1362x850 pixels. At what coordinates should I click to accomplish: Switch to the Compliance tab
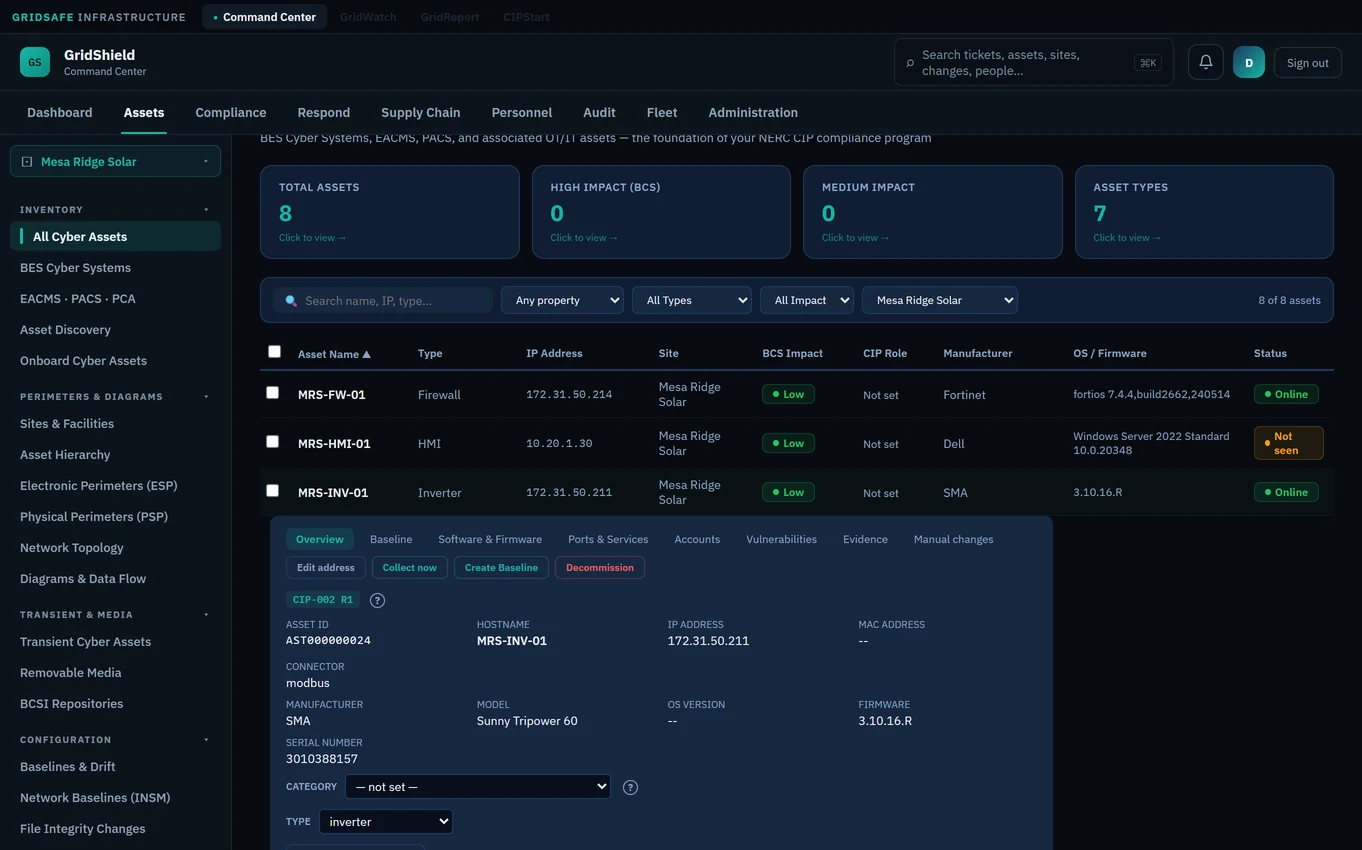pyautogui.click(x=231, y=113)
